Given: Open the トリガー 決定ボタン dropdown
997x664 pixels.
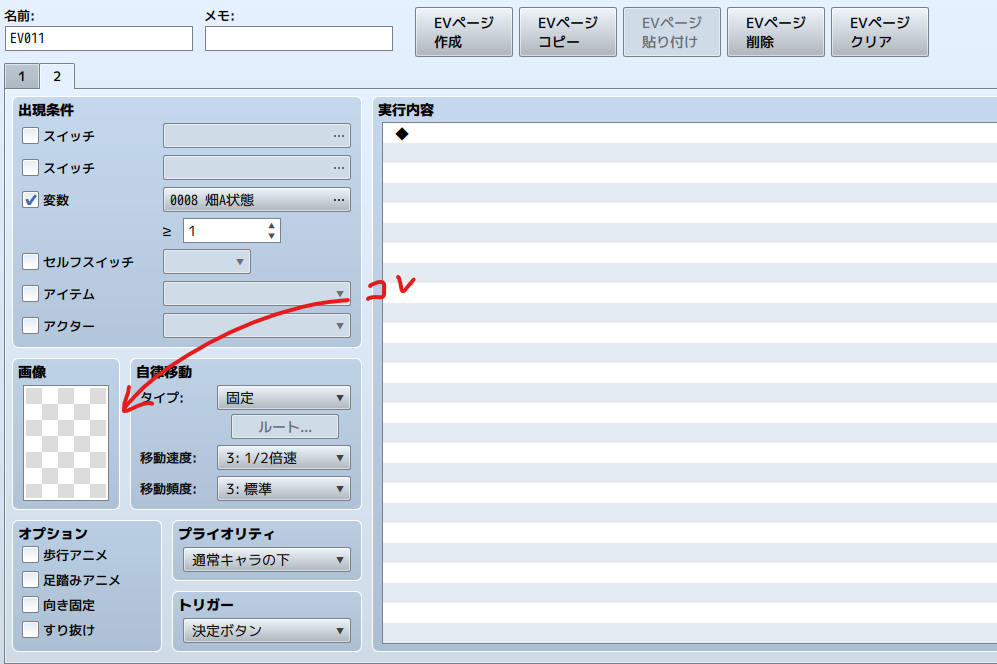Looking at the screenshot, I should pyautogui.click(x=267, y=631).
